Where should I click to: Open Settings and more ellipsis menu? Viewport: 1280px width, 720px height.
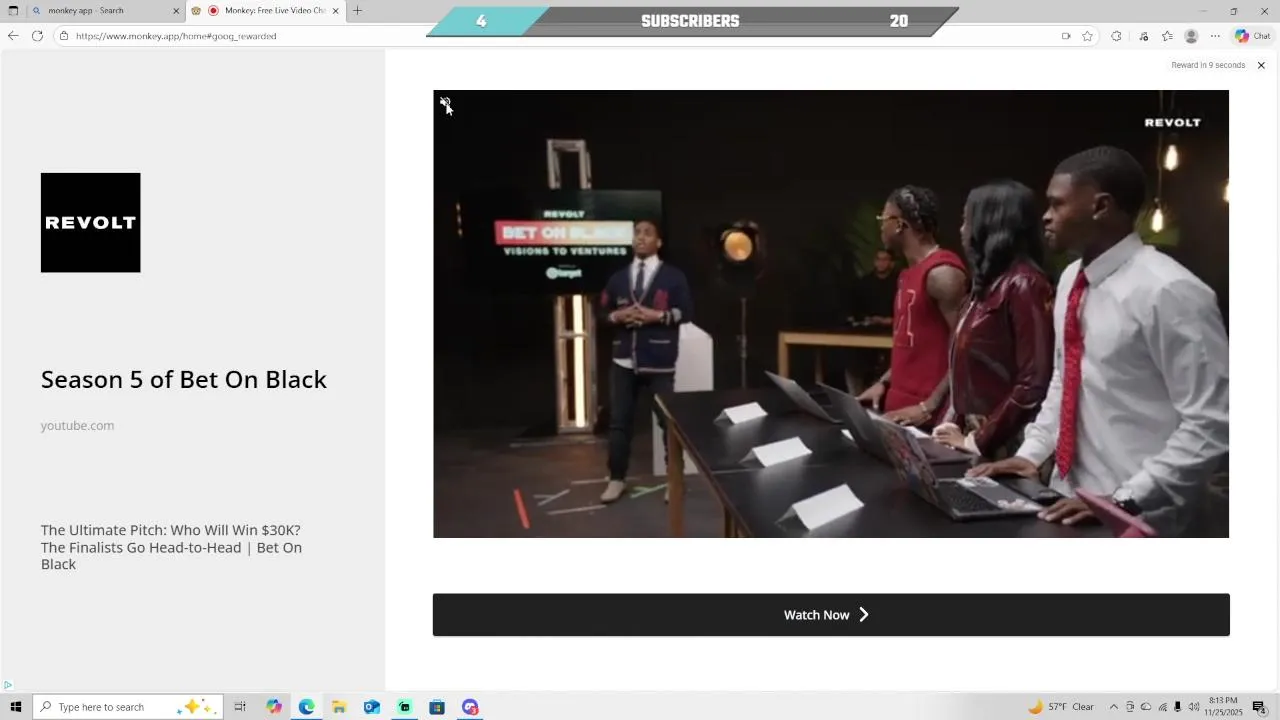[1215, 36]
